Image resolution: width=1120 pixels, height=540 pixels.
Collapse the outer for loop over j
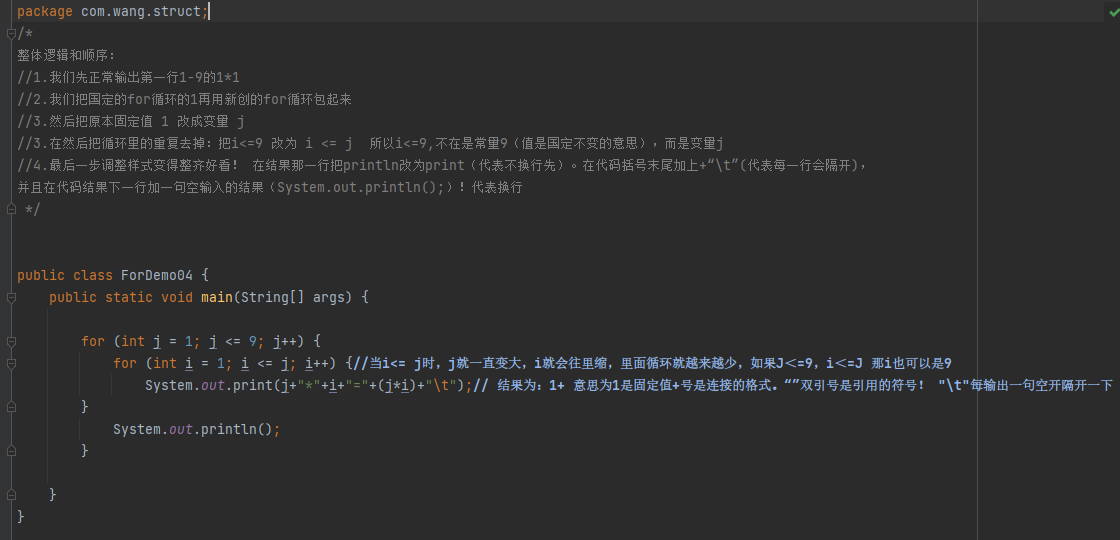click(x=11, y=341)
